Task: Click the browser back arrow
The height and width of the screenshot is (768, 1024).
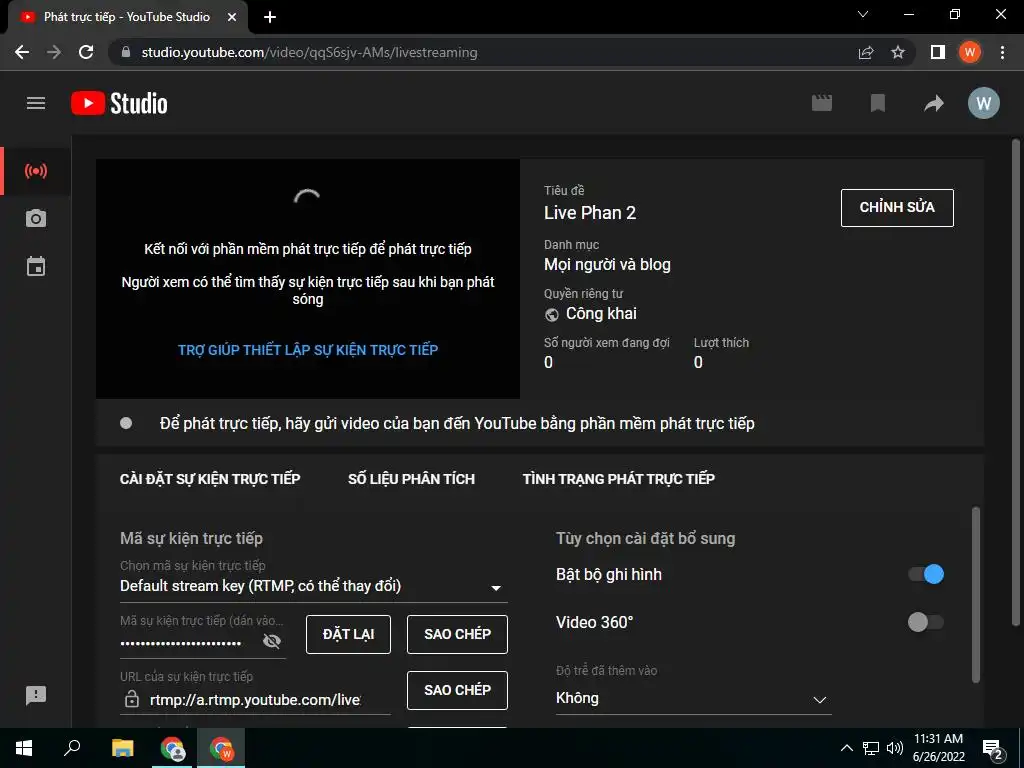Action: click(22, 52)
